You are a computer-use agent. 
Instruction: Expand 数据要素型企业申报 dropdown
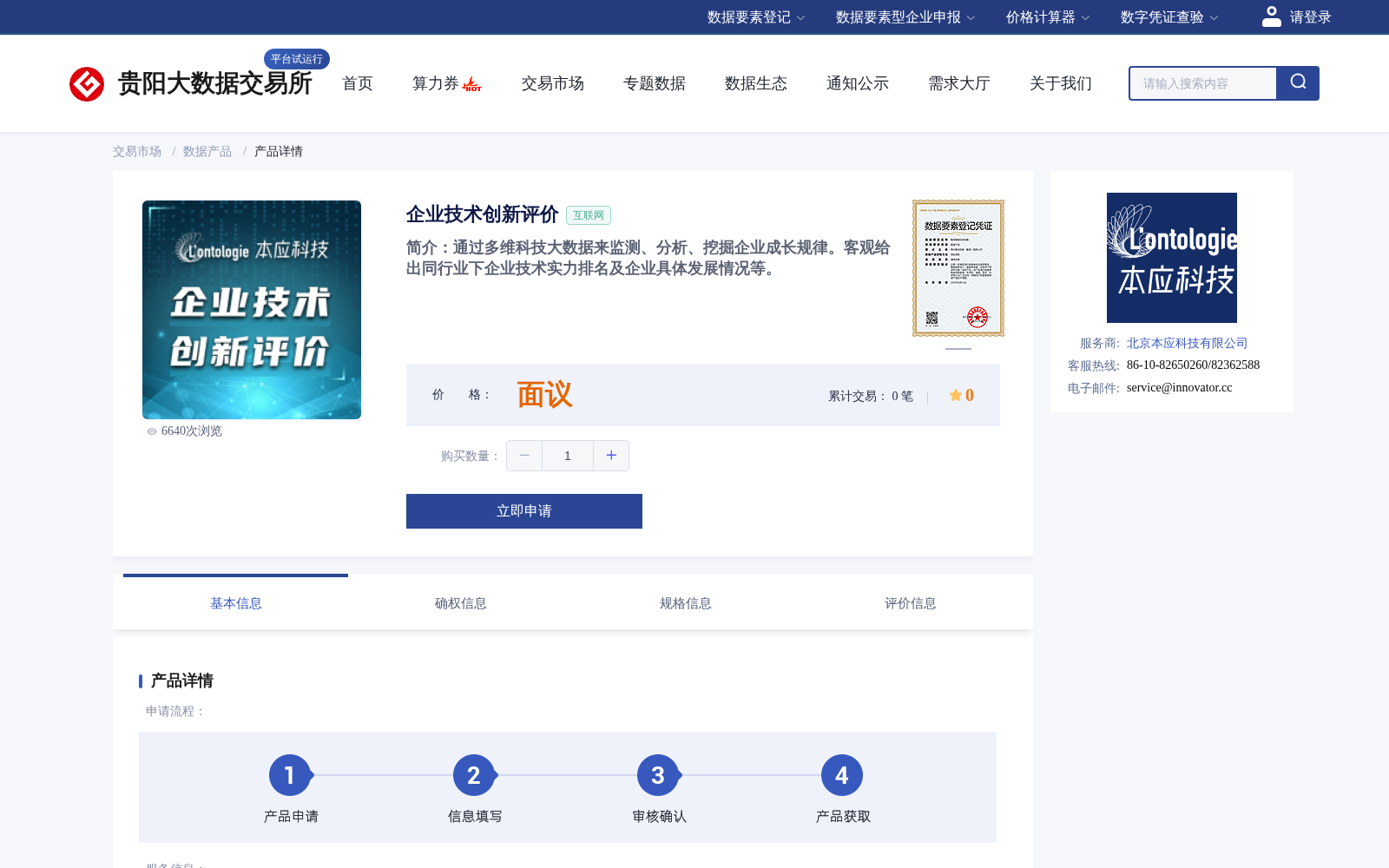tap(905, 17)
